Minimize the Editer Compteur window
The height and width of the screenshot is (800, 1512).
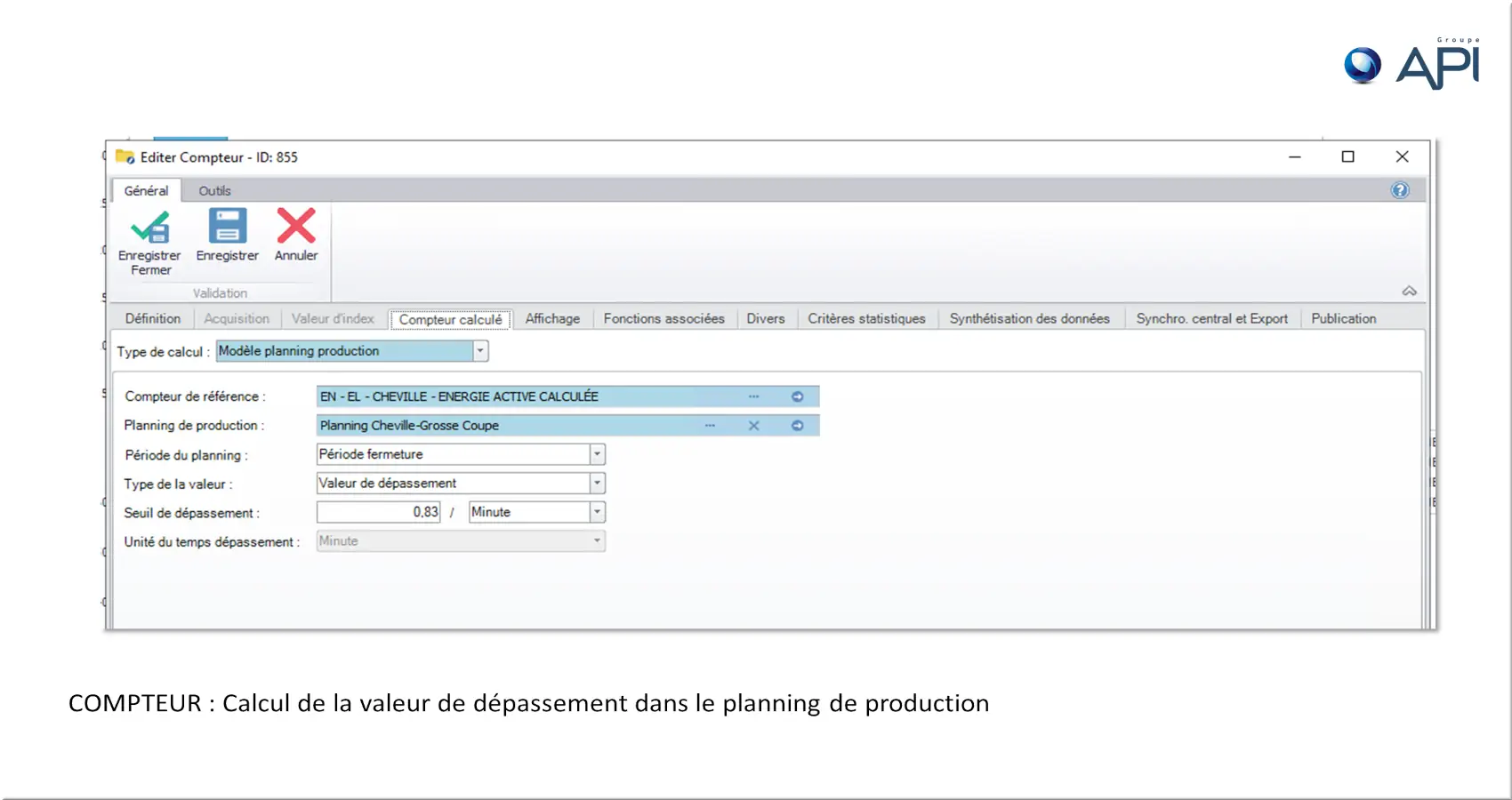[x=1295, y=156]
